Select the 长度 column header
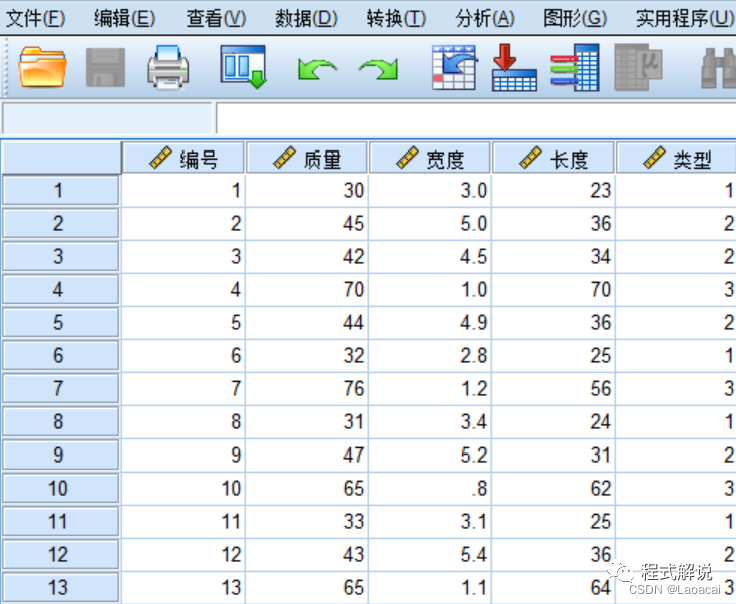736x604 pixels. pyautogui.click(x=553, y=158)
